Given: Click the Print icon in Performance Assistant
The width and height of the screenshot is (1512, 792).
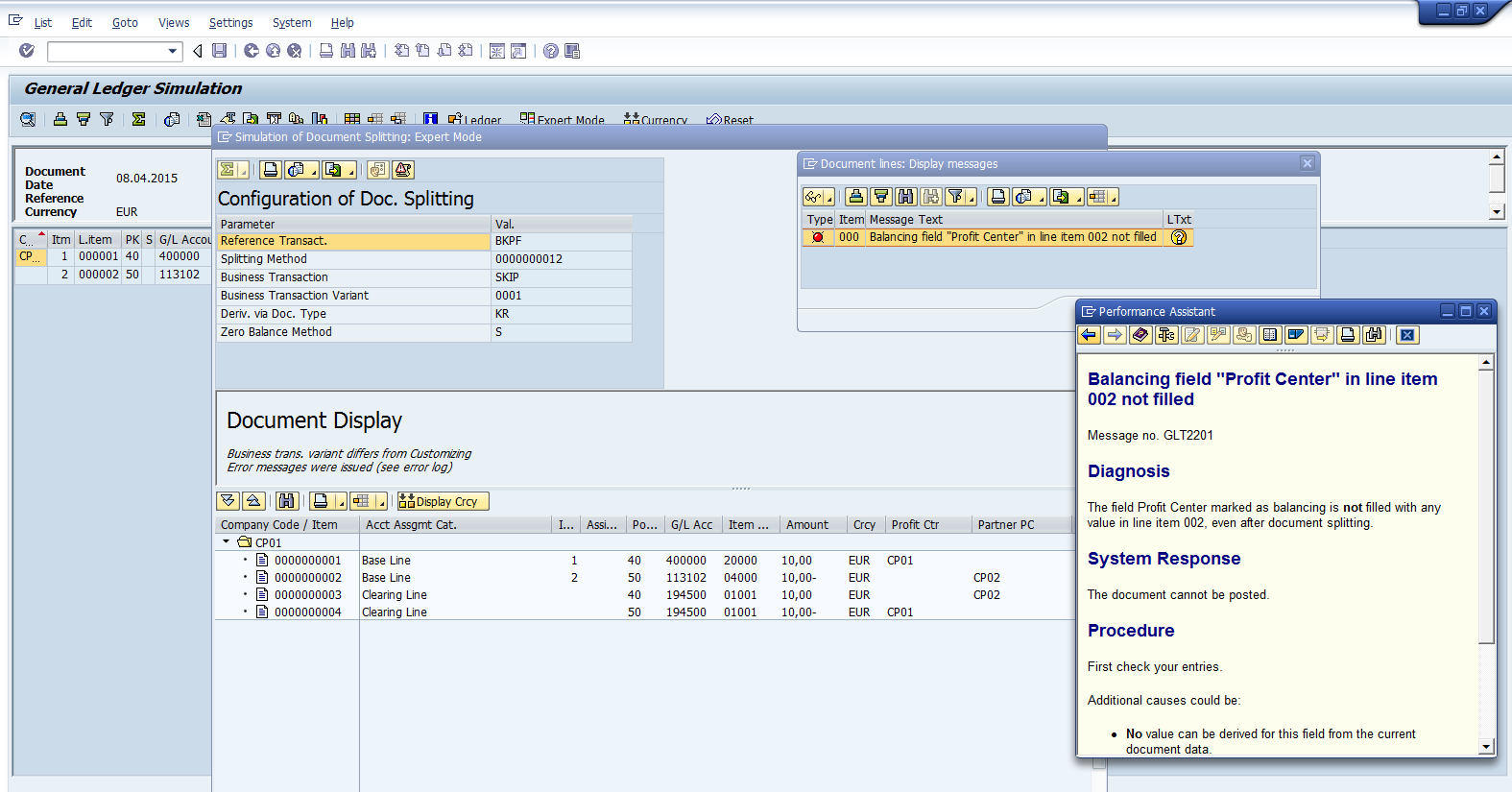Looking at the screenshot, I should coord(1348,335).
